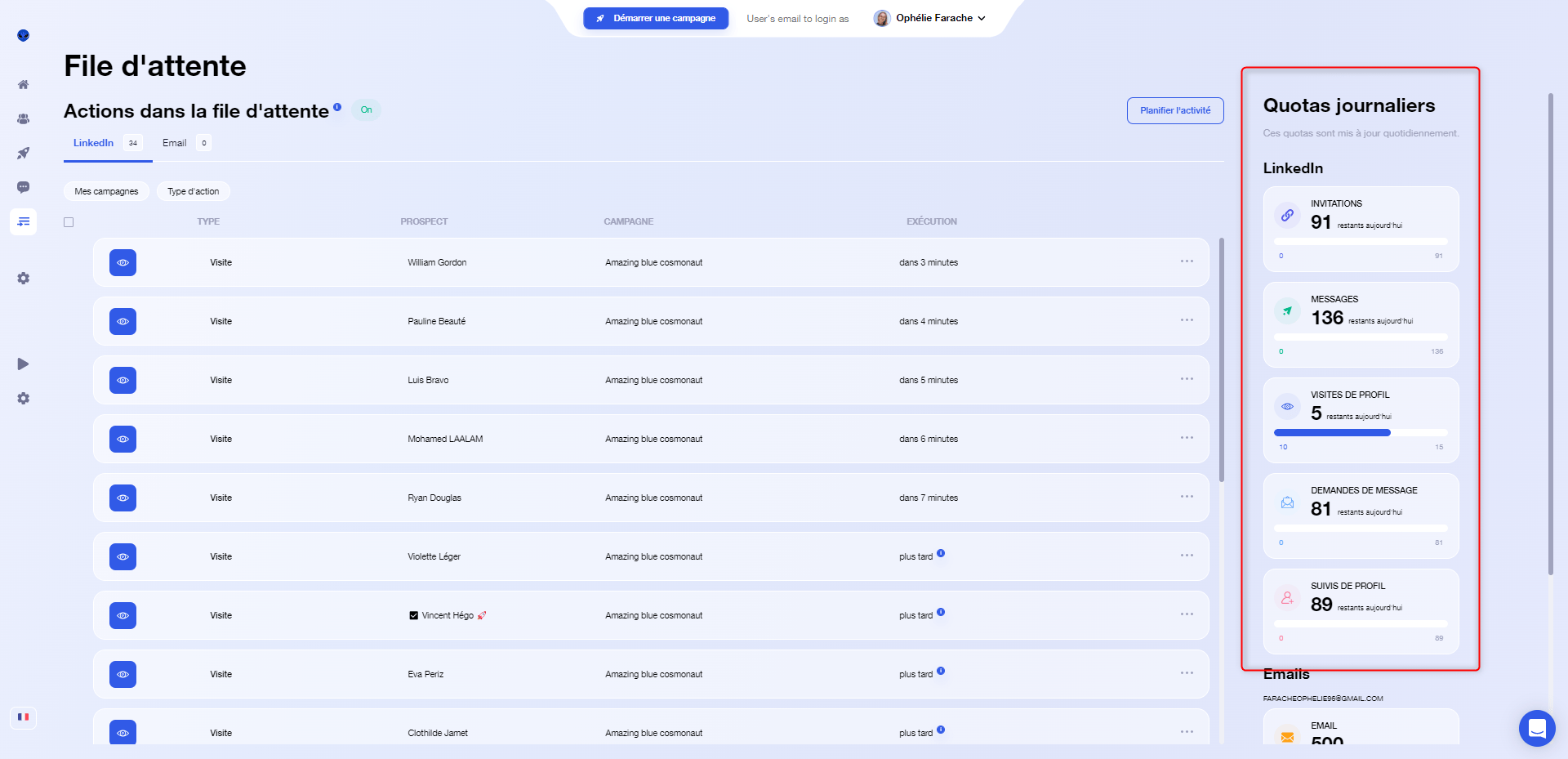
Task: Click info icon beside queue actions title
Action: (x=337, y=107)
